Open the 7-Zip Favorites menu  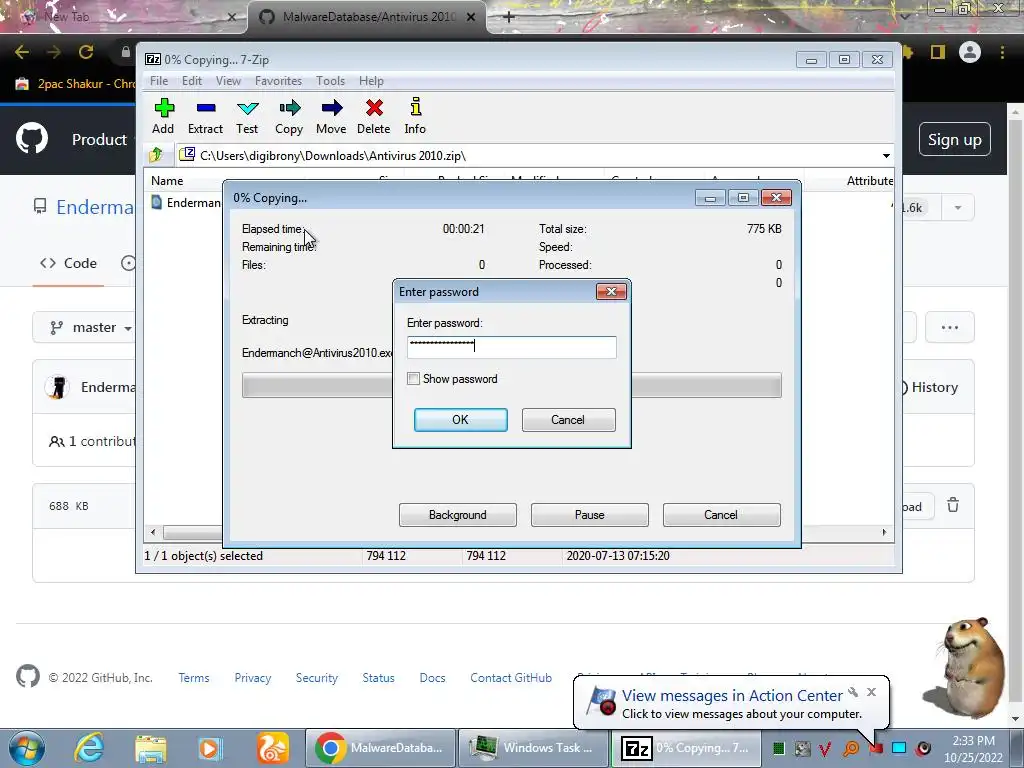pos(278,81)
